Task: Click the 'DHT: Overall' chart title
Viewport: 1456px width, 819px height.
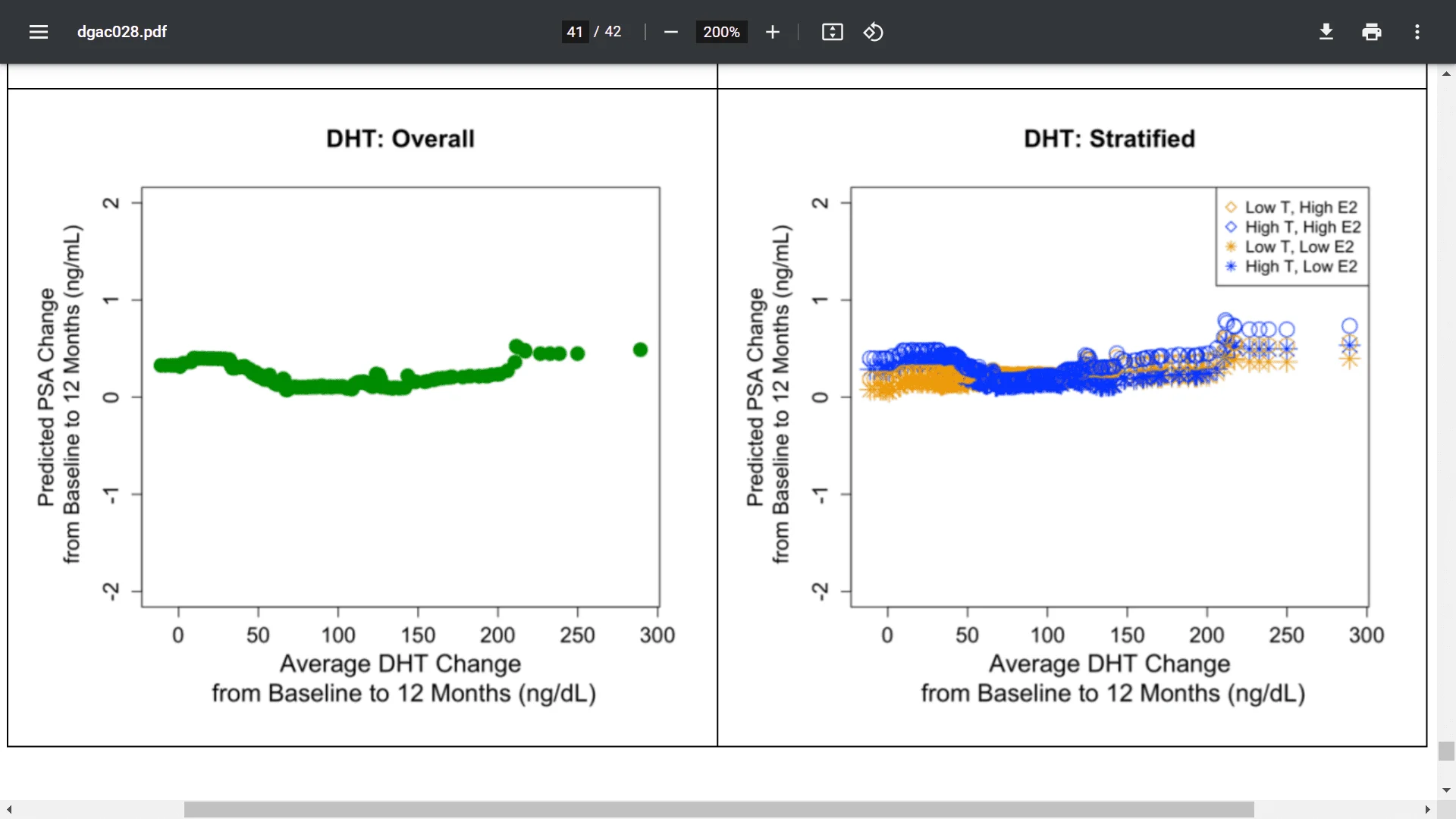Action: (400, 139)
